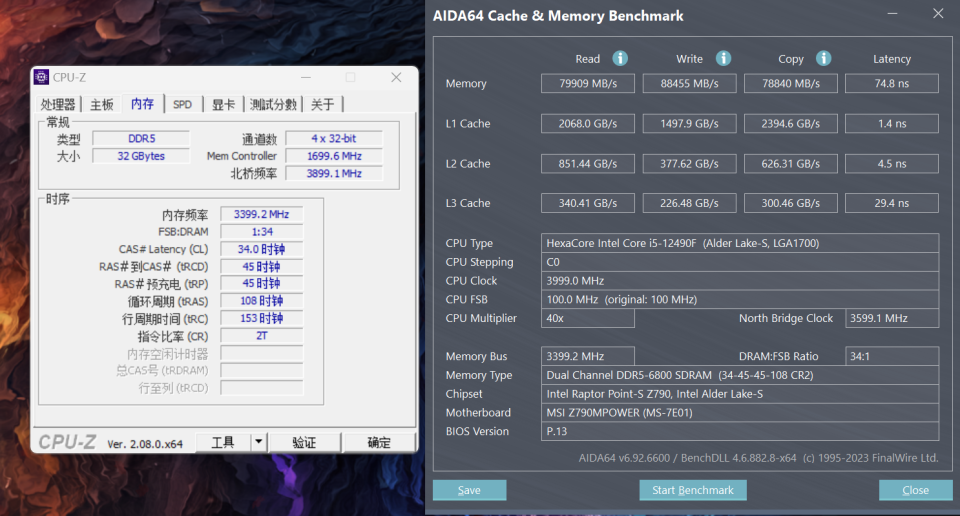Click Save in AIDA64 benchmark window
The width and height of the screenshot is (960, 516).
pyautogui.click(x=469, y=490)
